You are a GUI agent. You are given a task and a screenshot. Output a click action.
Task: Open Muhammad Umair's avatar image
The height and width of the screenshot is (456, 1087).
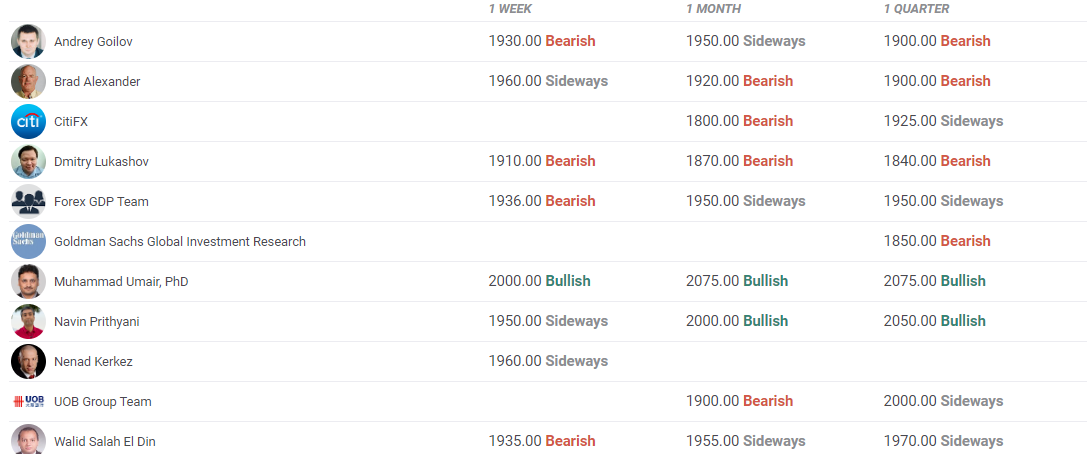[28, 282]
